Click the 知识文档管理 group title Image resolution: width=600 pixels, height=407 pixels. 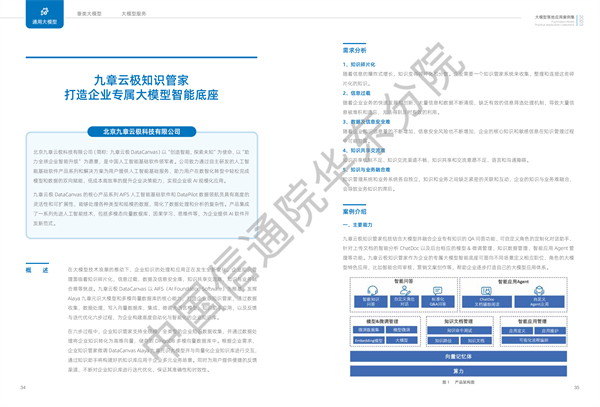point(458,321)
